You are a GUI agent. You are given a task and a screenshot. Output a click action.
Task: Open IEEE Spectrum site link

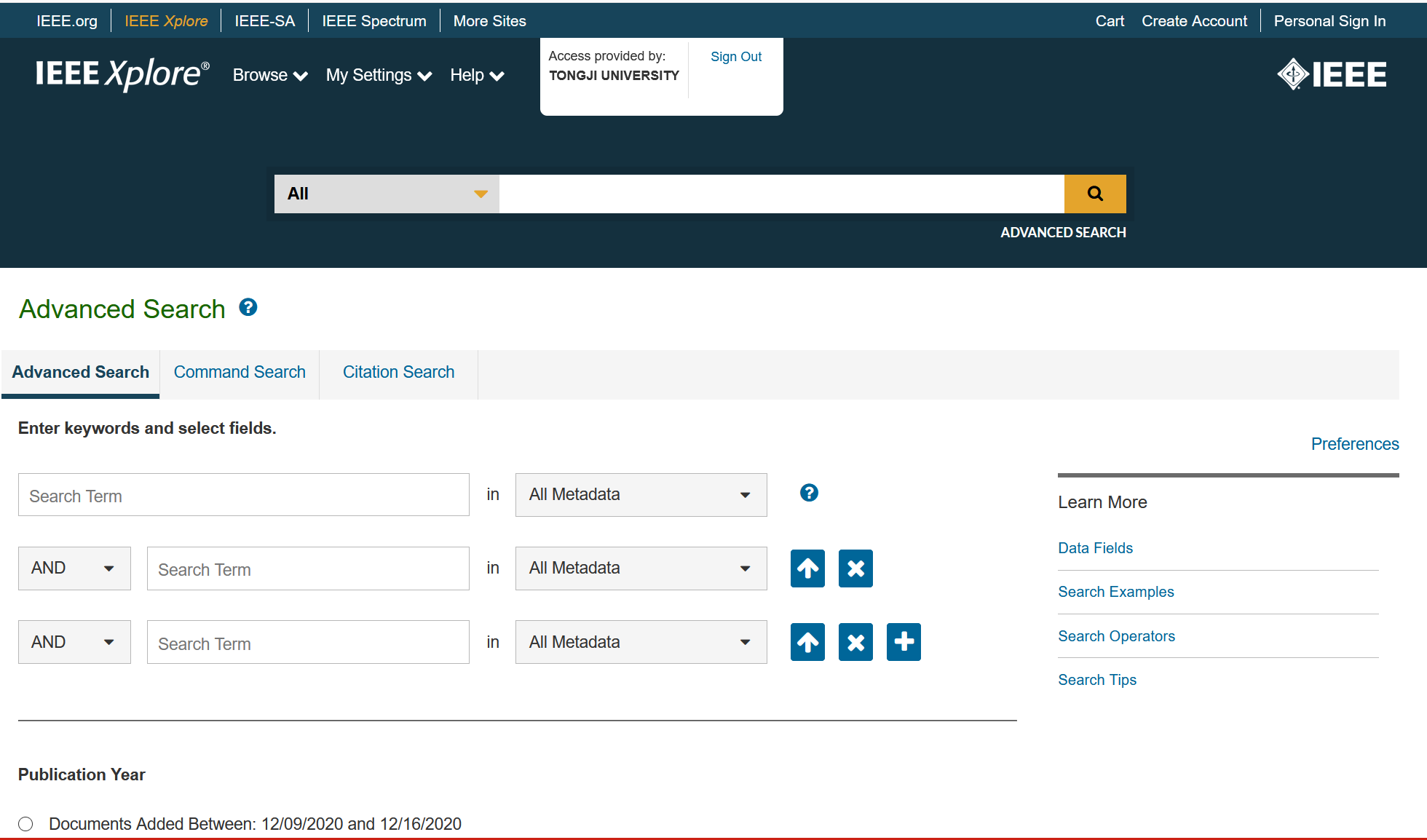pos(374,21)
